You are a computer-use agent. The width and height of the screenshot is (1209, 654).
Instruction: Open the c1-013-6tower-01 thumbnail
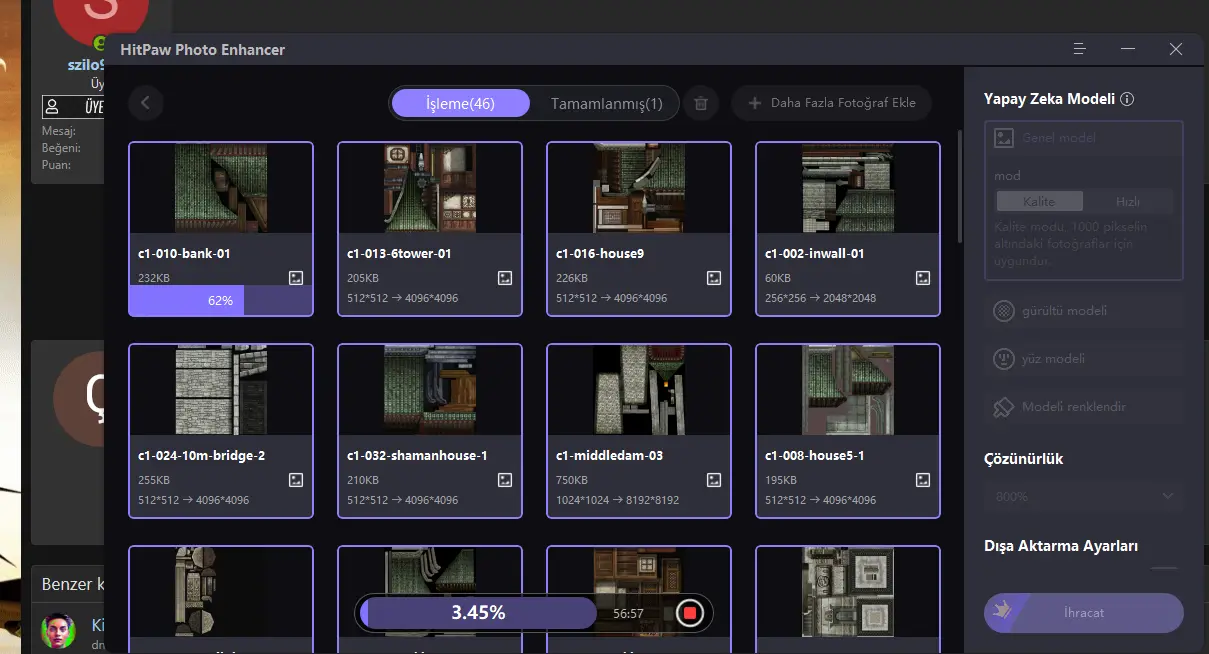(430, 188)
